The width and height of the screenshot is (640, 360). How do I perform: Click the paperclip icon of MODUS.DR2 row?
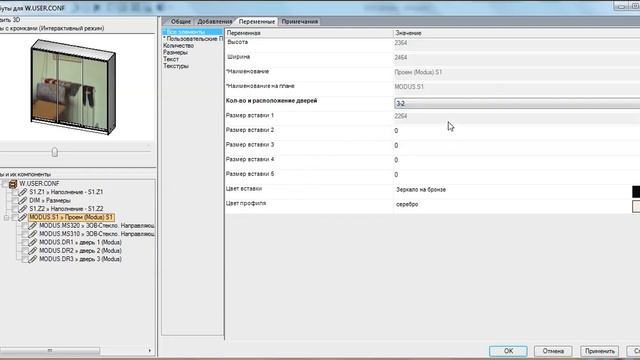(x=33, y=251)
